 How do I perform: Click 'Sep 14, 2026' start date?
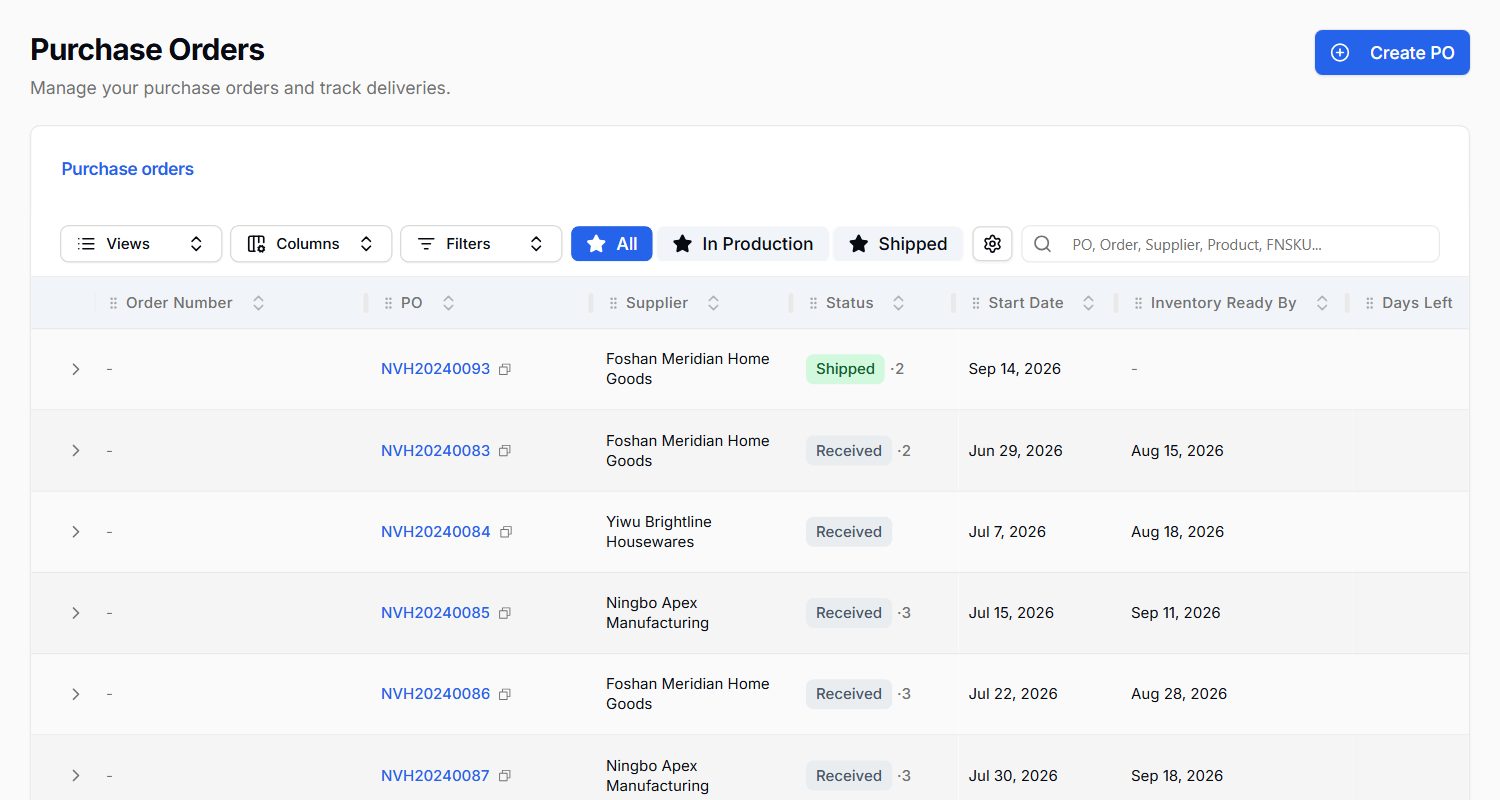pyautogui.click(x=1015, y=369)
